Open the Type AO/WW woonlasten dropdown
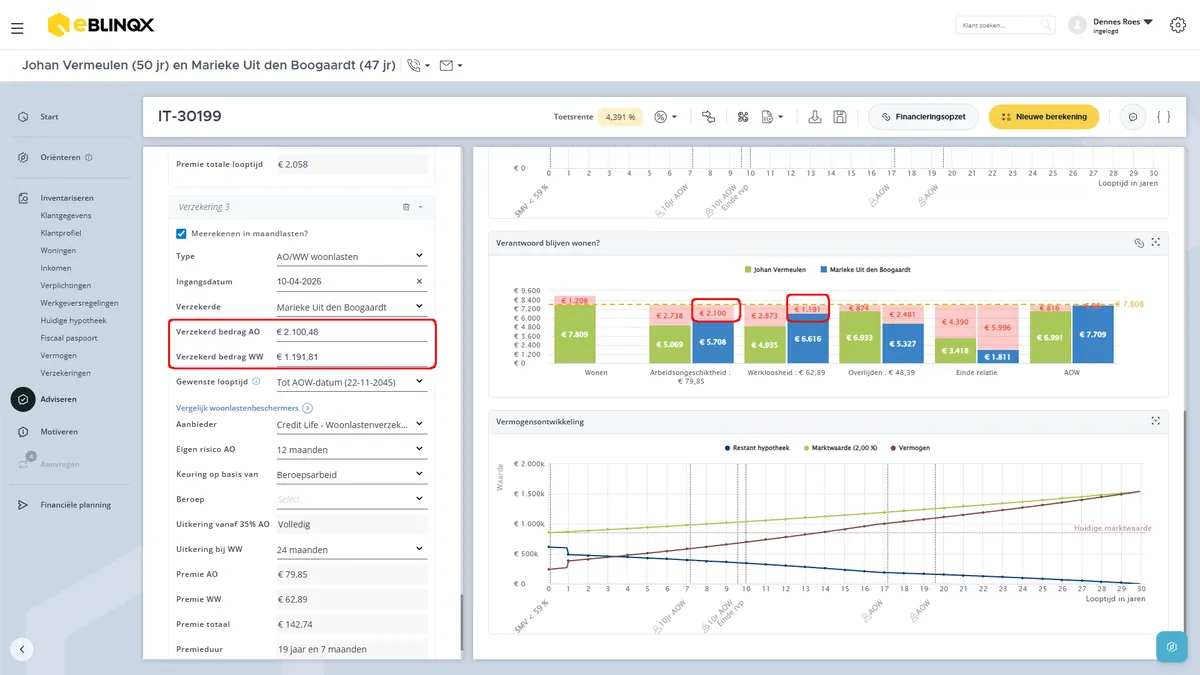Image resolution: width=1200 pixels, height=675 pixels. click(x=350, y=256)
